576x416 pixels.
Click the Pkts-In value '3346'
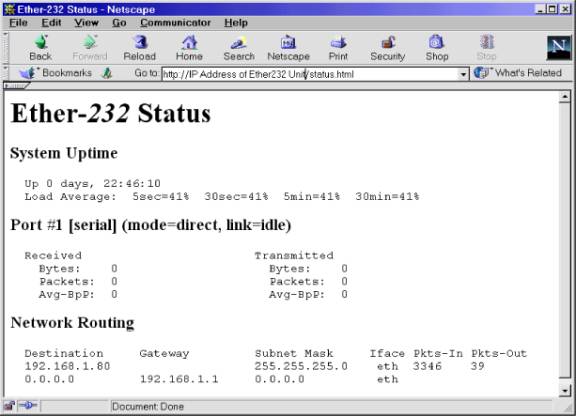[x=427, y=366]
